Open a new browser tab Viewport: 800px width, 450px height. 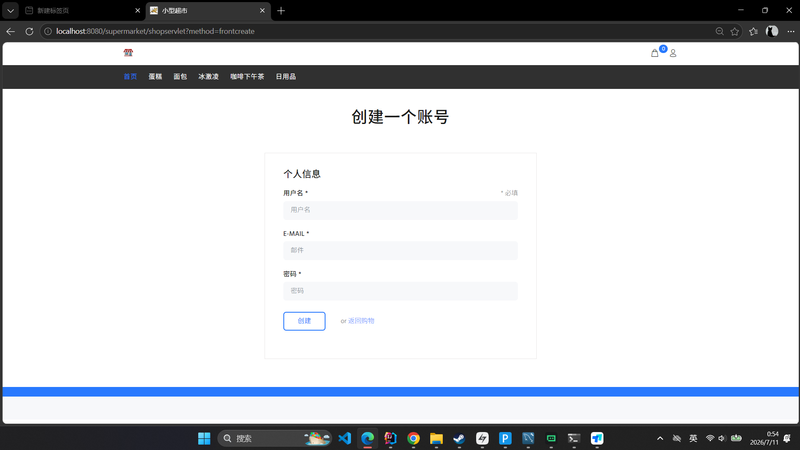pyautogui.click(x=281, y=11)
